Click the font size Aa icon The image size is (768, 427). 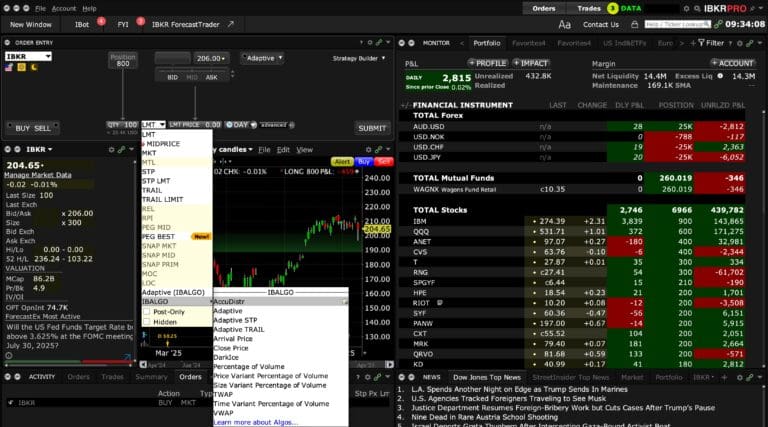pyautogui.click(x=564, y=24)
